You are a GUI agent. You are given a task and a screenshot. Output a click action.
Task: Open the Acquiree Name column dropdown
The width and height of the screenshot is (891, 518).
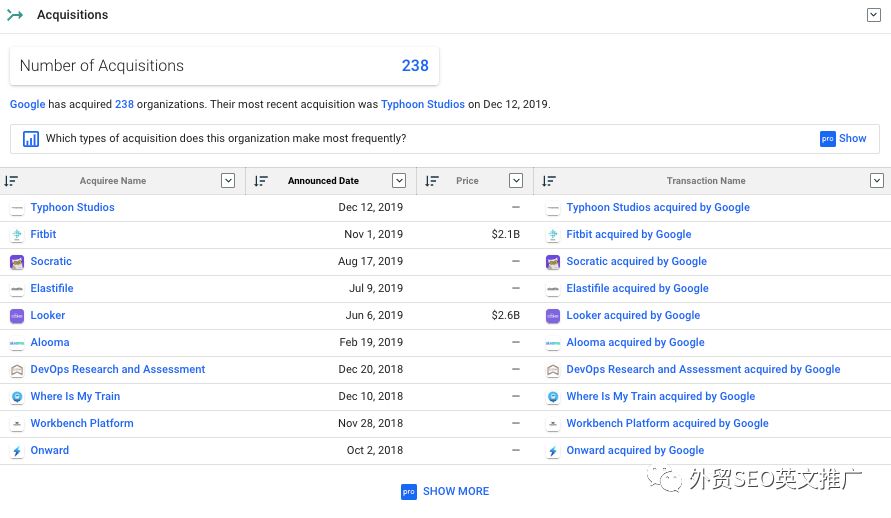click(x=227, y=181)
